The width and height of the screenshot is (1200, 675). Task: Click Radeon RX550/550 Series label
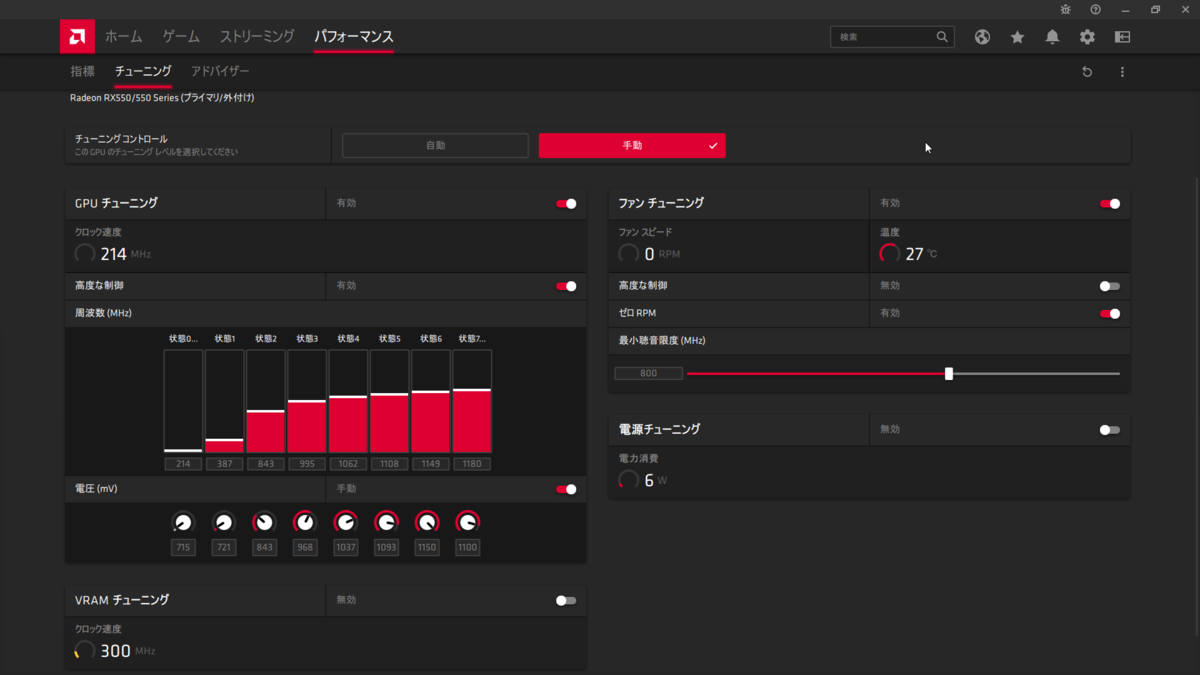pyautogui.click(x=162, y=98)
